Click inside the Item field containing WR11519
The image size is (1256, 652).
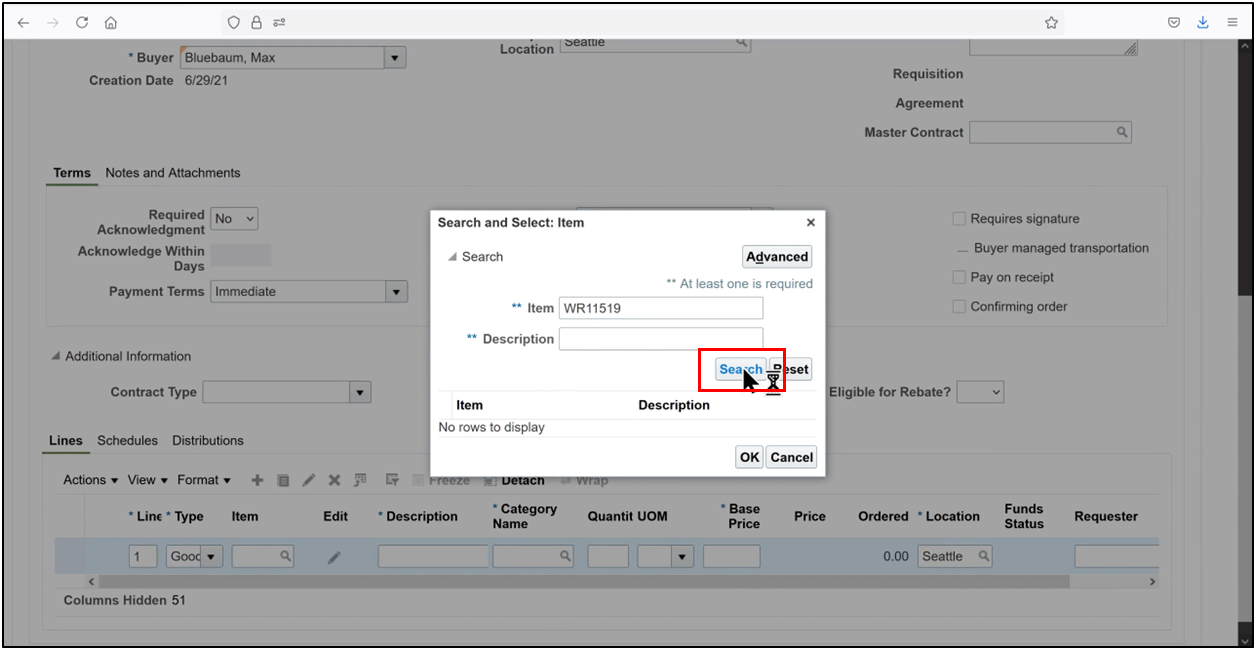pos(660,307)
